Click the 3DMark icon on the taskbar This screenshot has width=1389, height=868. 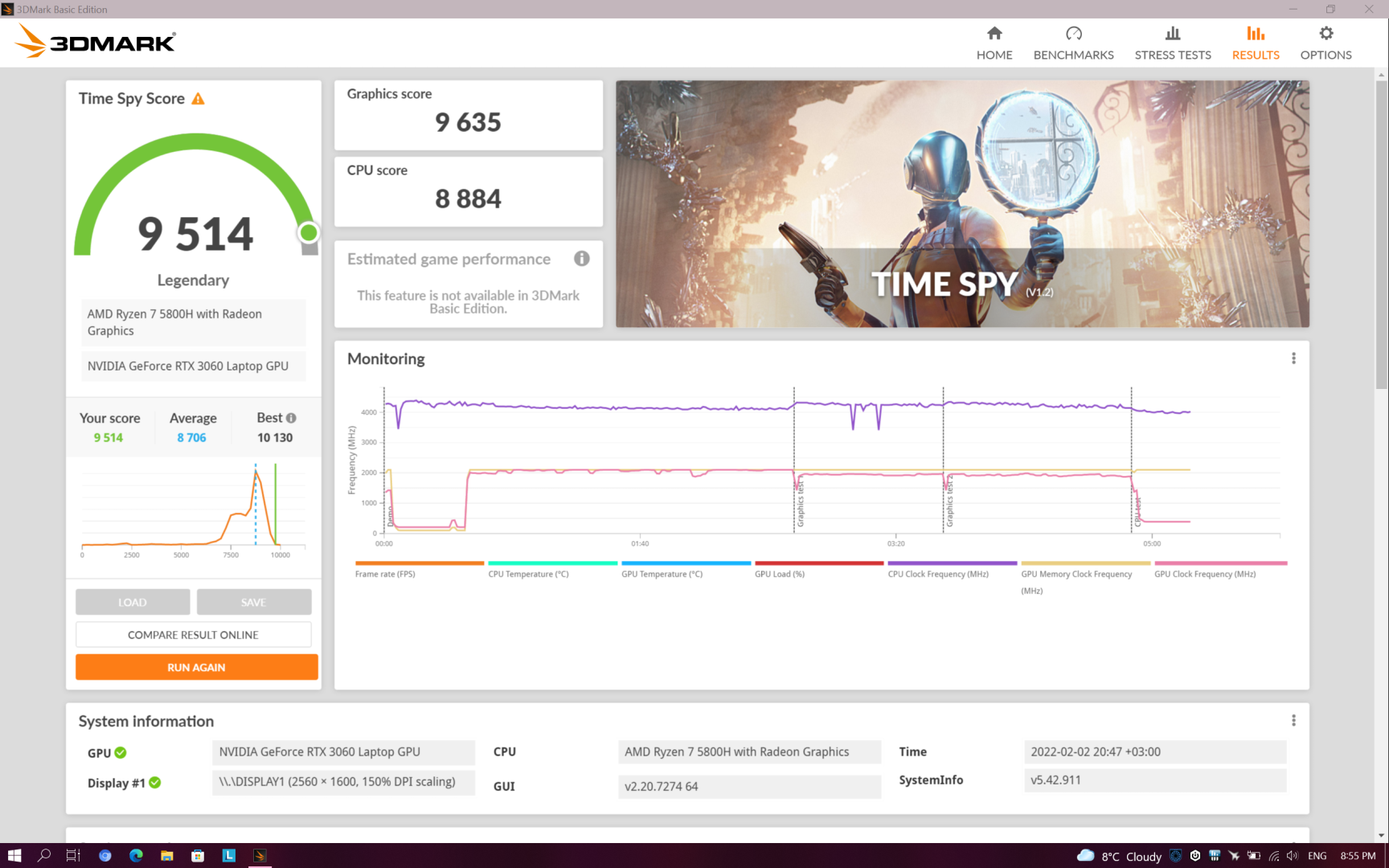click(260, 856)
